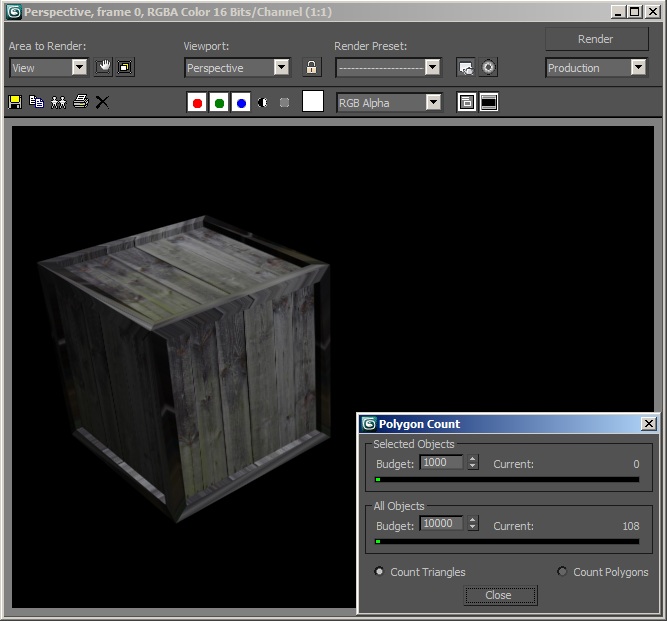
Task: Toggle the red channel display
Action: [x=197, y=103]
